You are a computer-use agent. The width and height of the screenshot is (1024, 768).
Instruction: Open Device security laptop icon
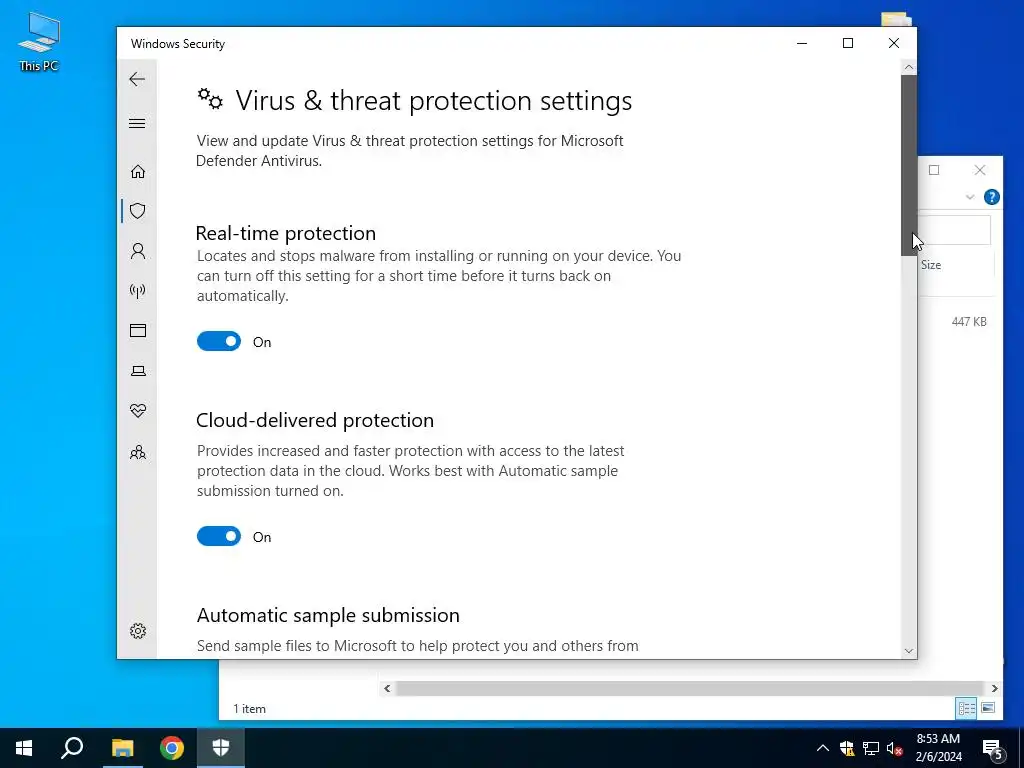[x=138, y=371]
